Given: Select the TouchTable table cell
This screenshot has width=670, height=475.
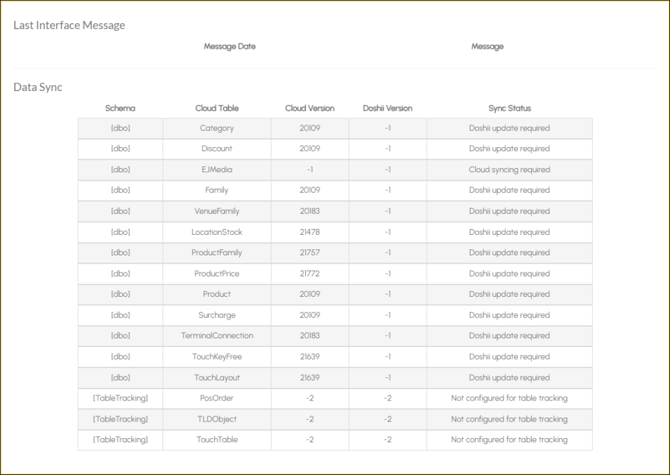Looking at the screenshot, I should click(x=217, y=440).
